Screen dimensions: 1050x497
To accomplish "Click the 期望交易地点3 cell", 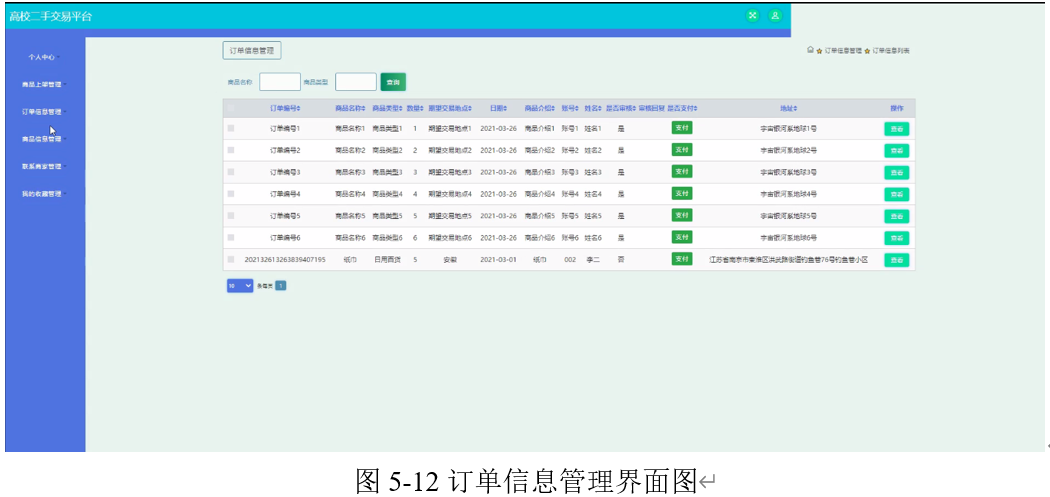I will (x=450, y=172).
